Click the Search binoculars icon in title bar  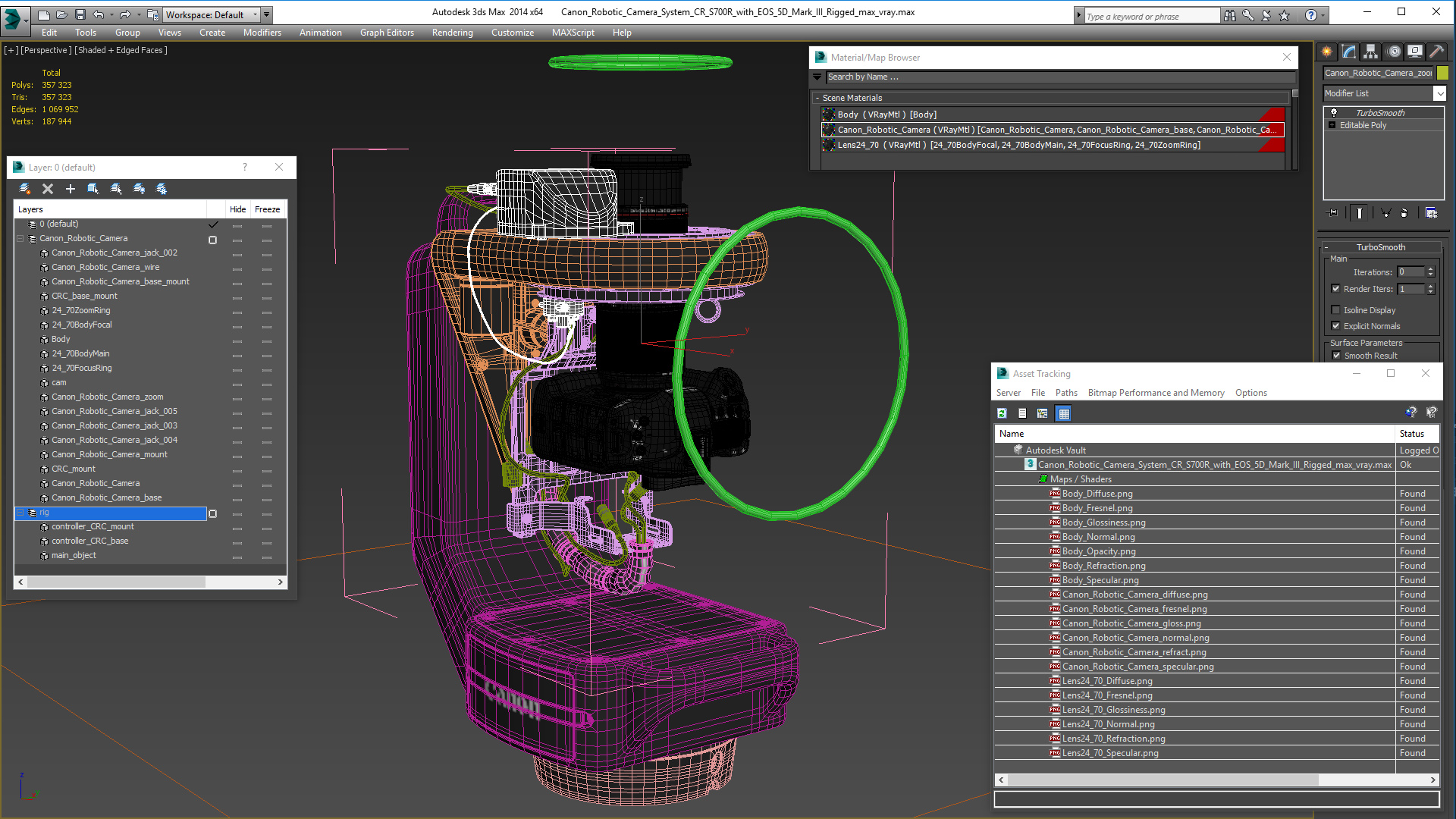pos(1229,15)
